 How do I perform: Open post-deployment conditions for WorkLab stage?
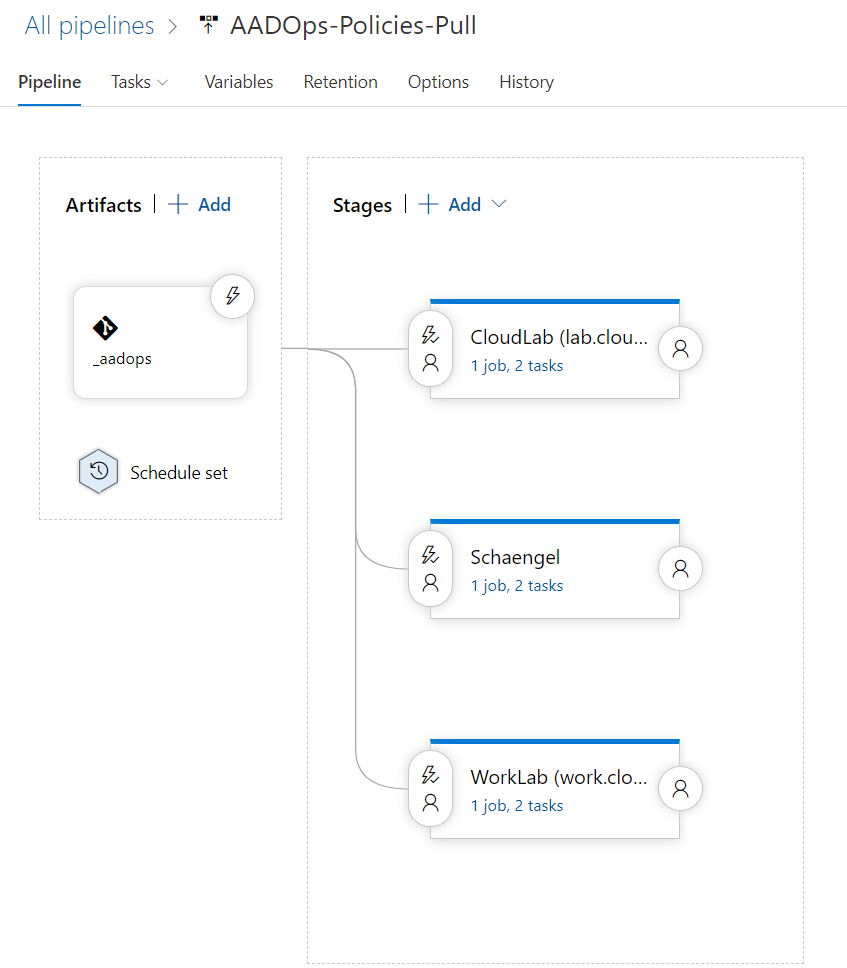(x=680, y=788)
